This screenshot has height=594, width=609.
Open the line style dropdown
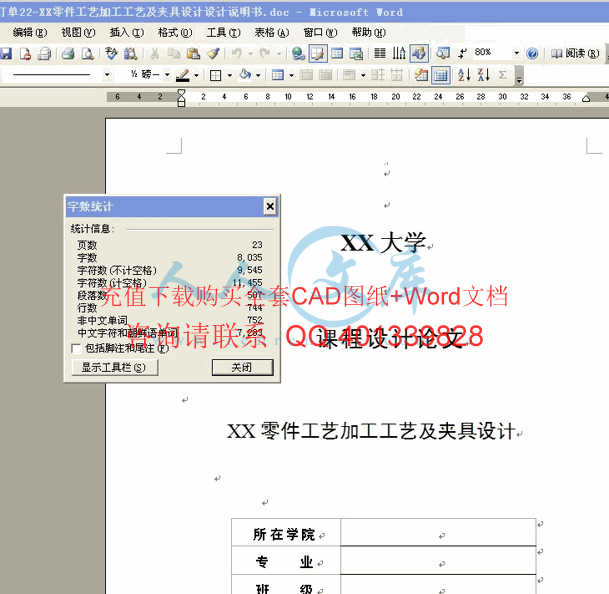pos(107,75)
